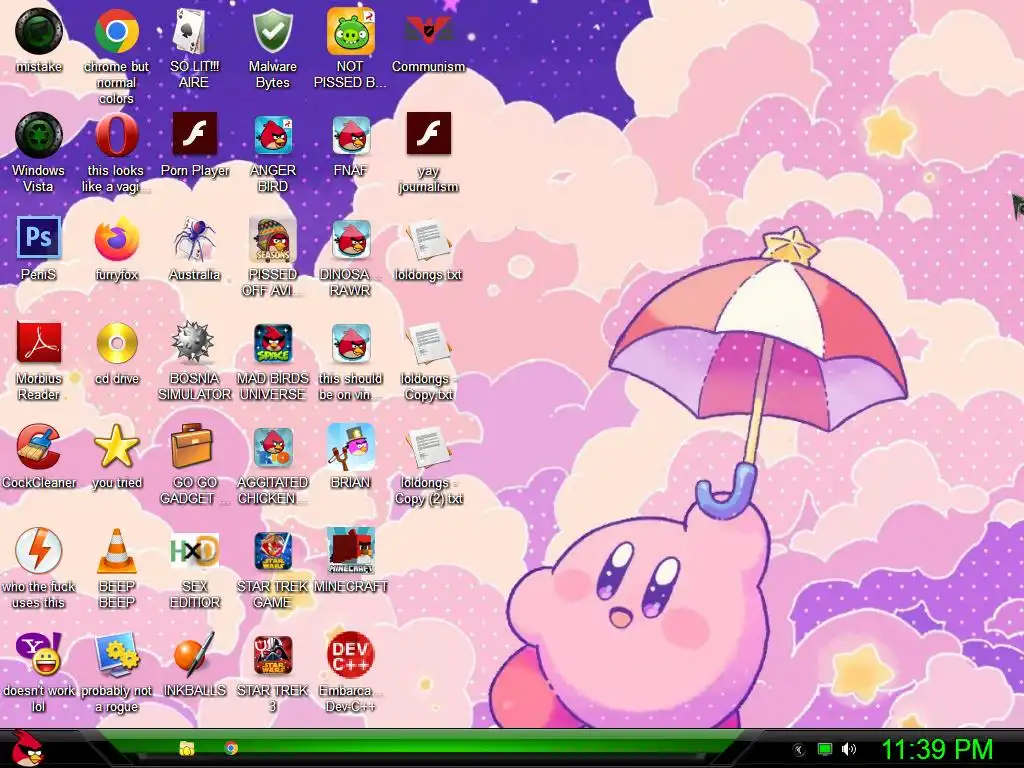Open the 11:39 PM taskbar clock
This screenshot has width=1024, height=768.
click(x=937, y=750)
